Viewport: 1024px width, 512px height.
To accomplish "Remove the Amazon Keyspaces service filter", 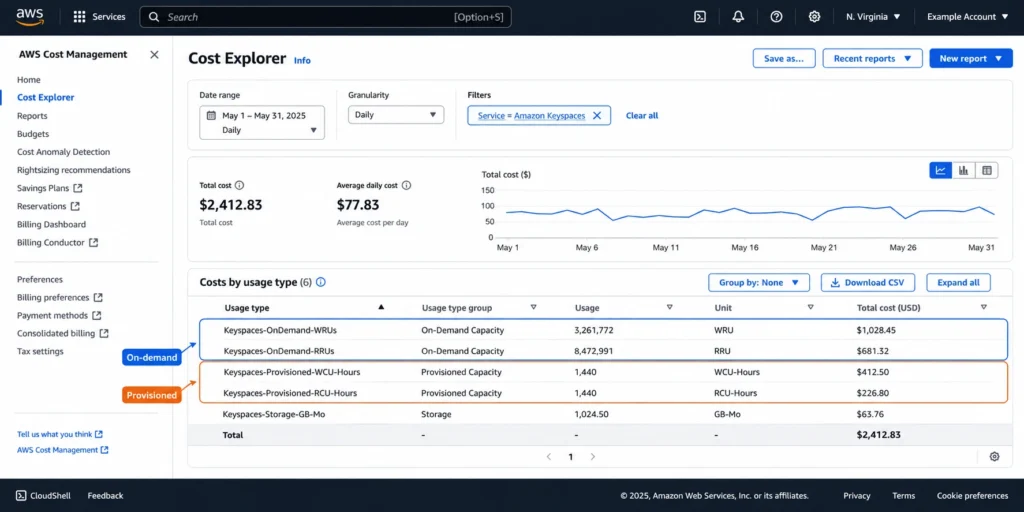I will click(596, 116).
